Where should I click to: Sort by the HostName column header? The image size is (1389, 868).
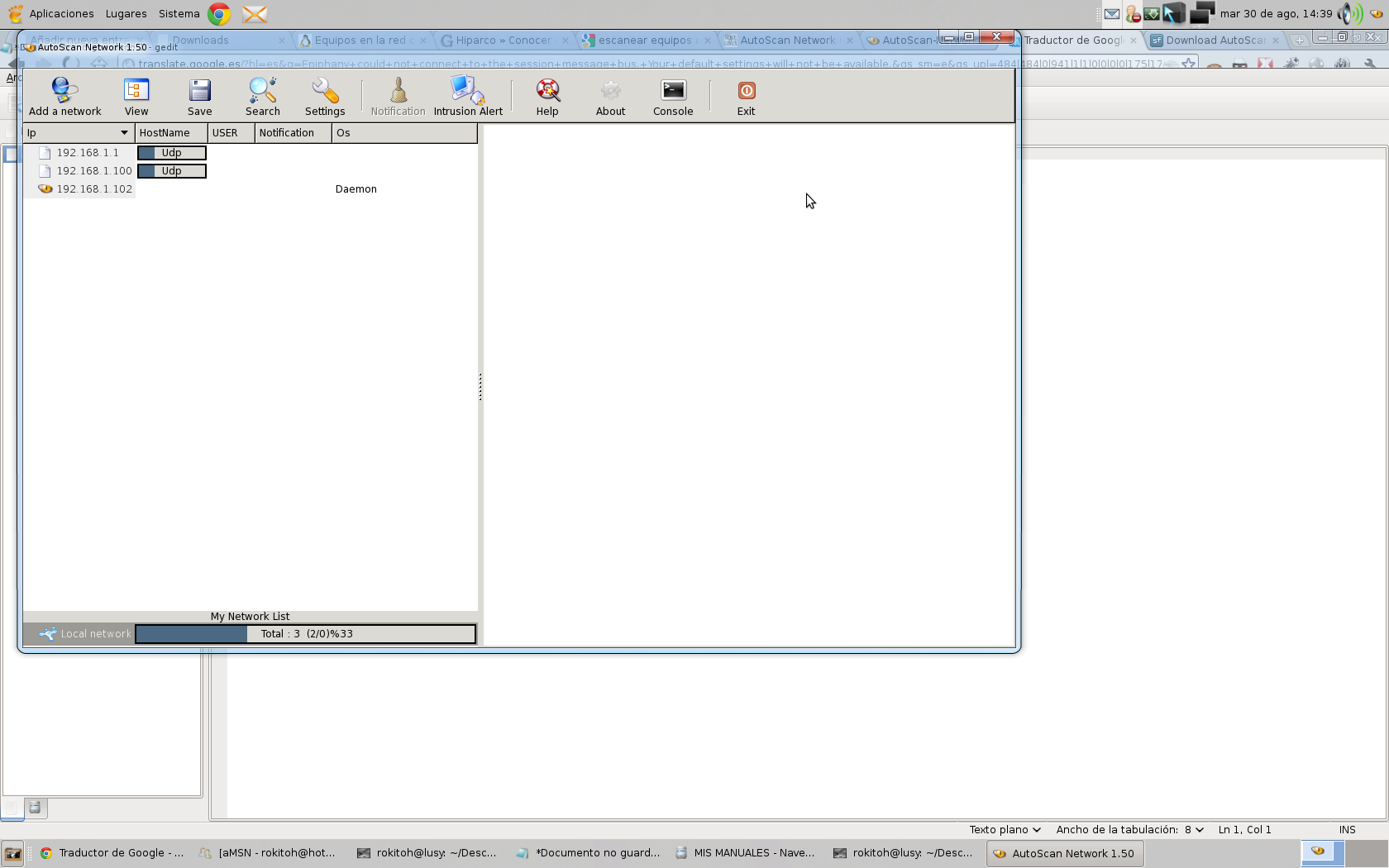(171, 133)
